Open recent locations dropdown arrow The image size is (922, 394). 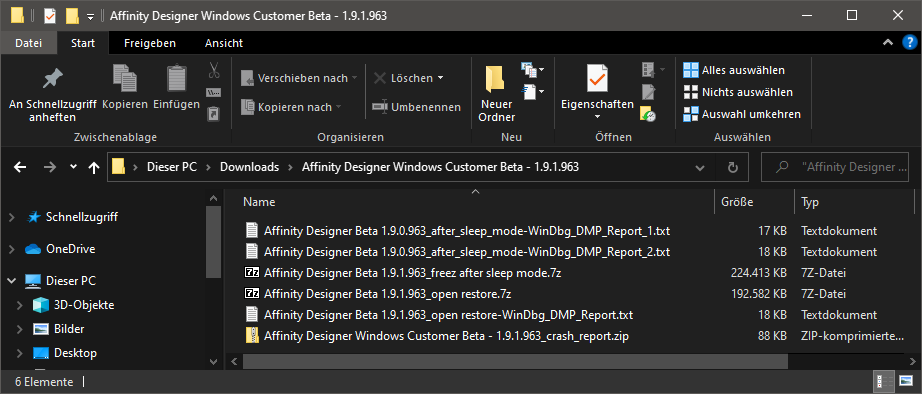pos(73,167)
